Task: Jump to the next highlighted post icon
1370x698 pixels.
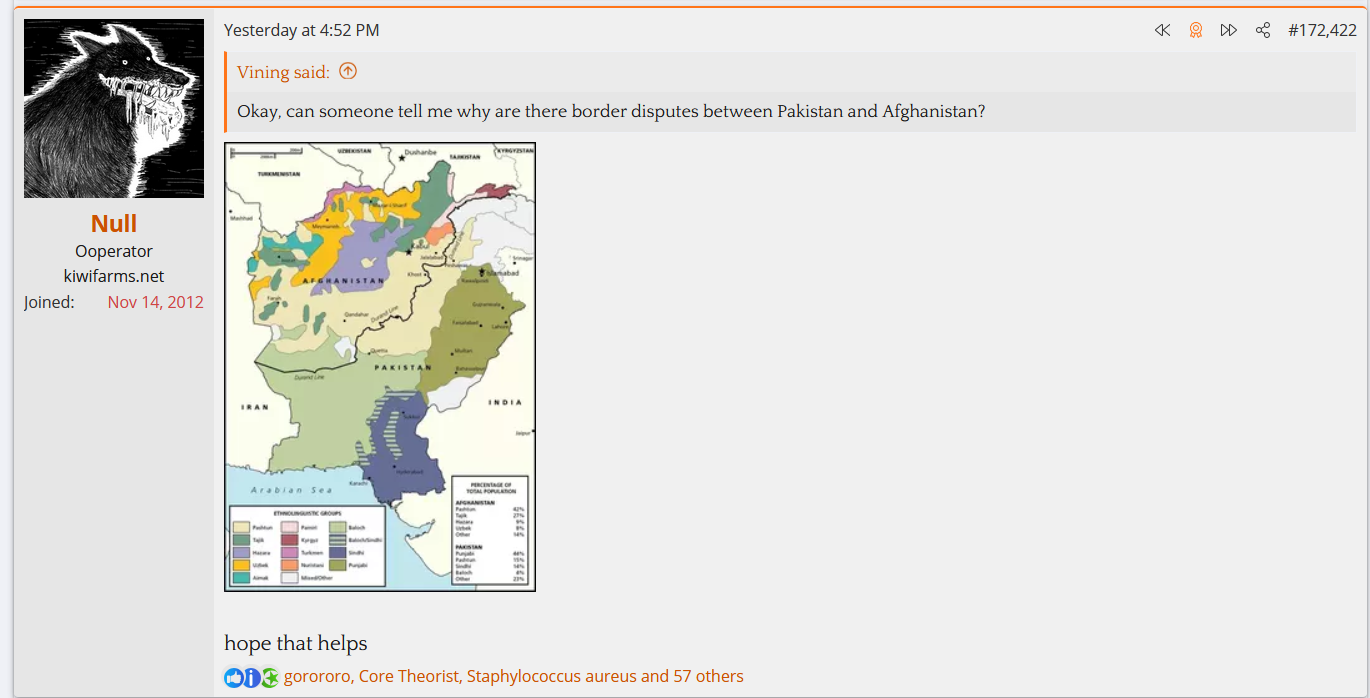Action: (1229, 30)
